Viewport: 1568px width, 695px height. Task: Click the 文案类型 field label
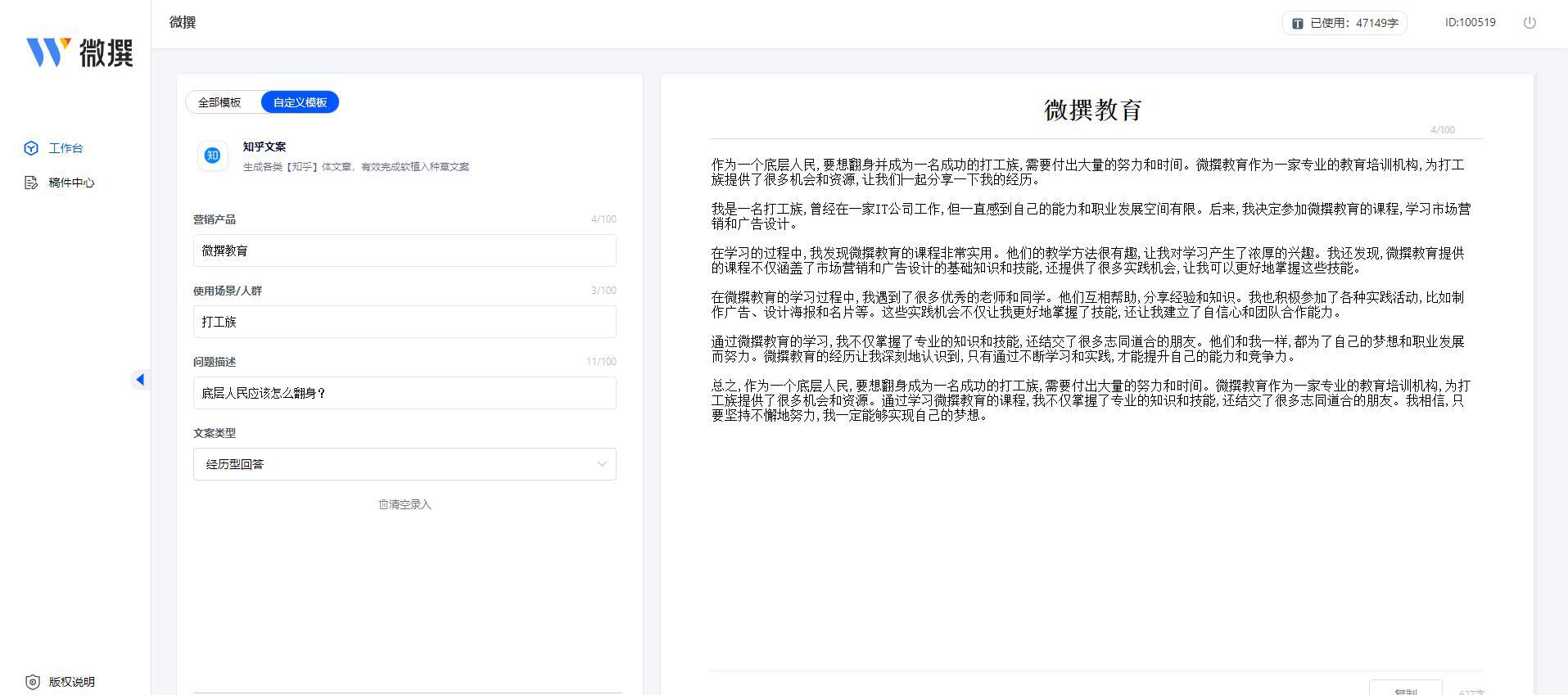[215, 433]
